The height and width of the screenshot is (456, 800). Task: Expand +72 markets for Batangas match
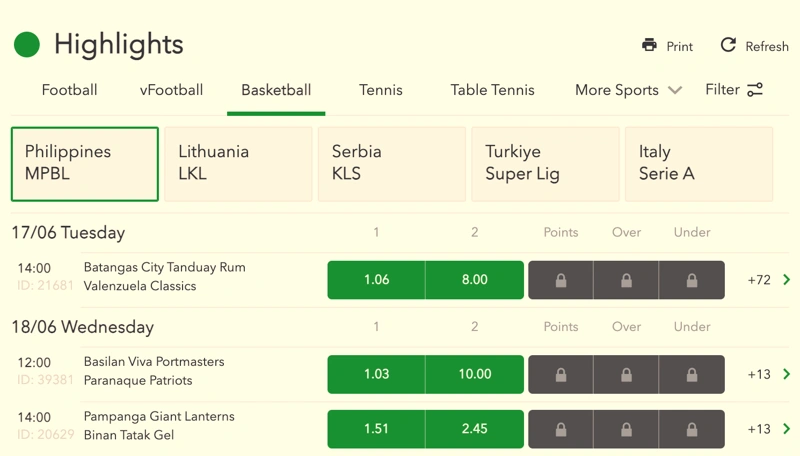pos(768,280)
